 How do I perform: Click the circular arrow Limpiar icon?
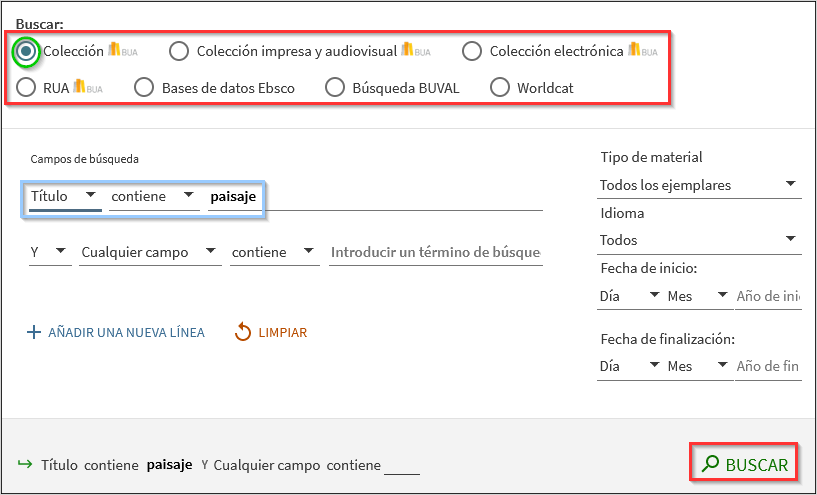click(x=242, y=332)
